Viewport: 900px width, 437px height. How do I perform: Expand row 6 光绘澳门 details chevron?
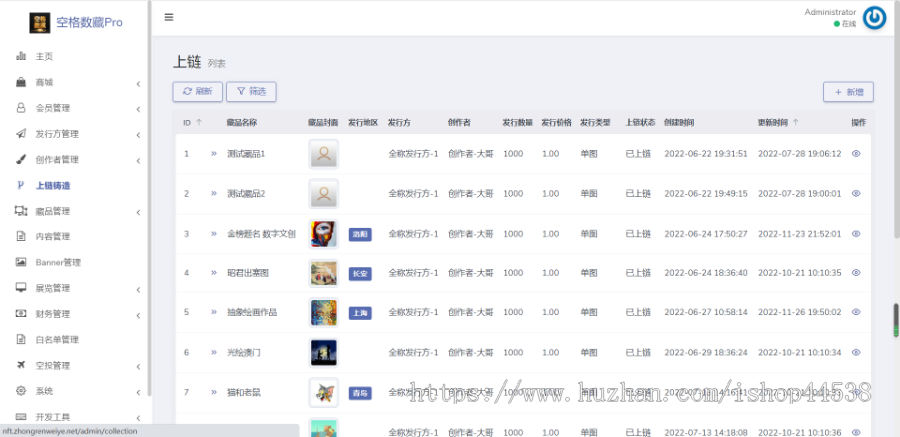pos(214,352)
